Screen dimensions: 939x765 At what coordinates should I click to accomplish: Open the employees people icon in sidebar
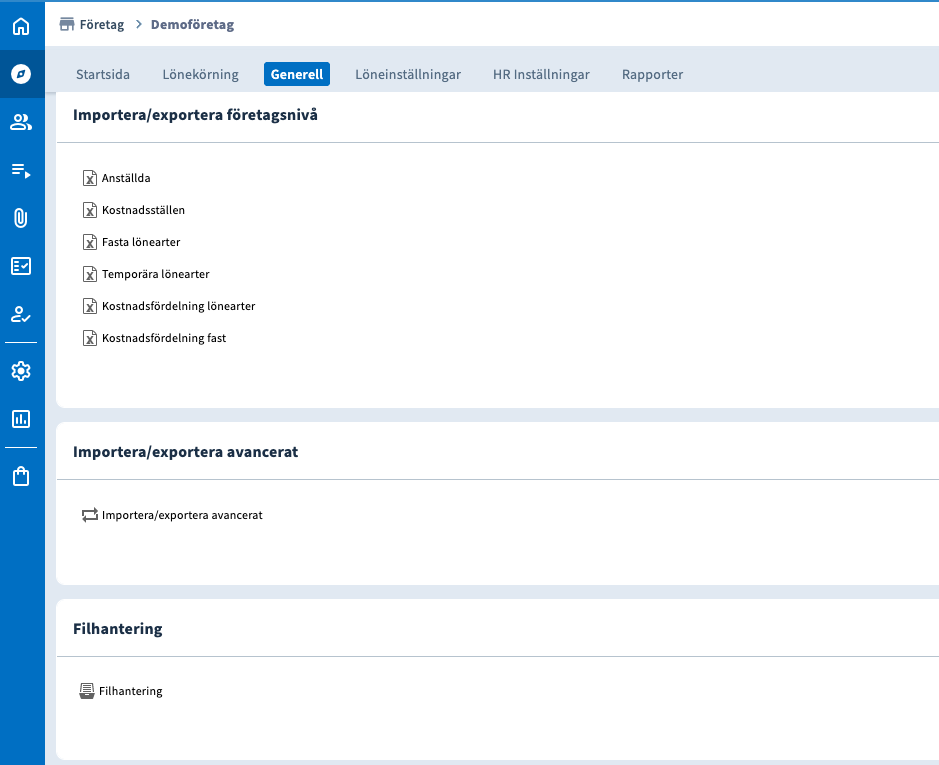(21, 122)
